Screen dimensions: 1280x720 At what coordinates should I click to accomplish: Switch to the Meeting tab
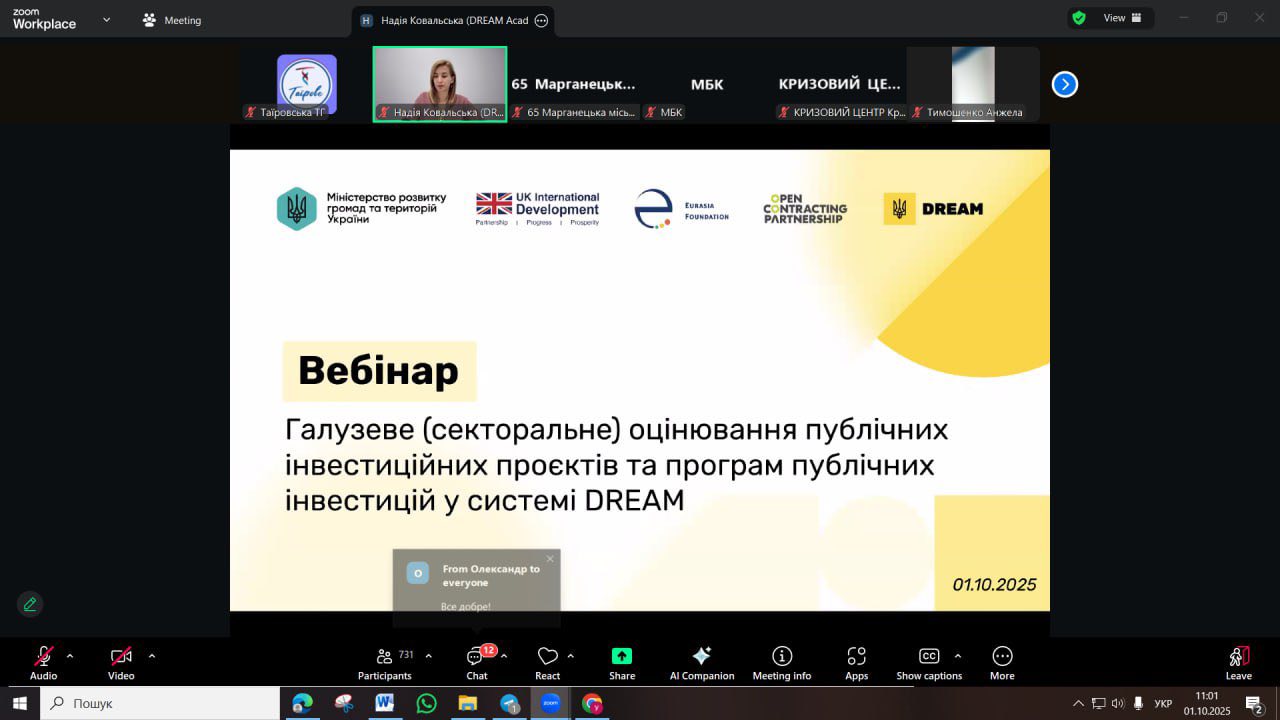[172, 20]
